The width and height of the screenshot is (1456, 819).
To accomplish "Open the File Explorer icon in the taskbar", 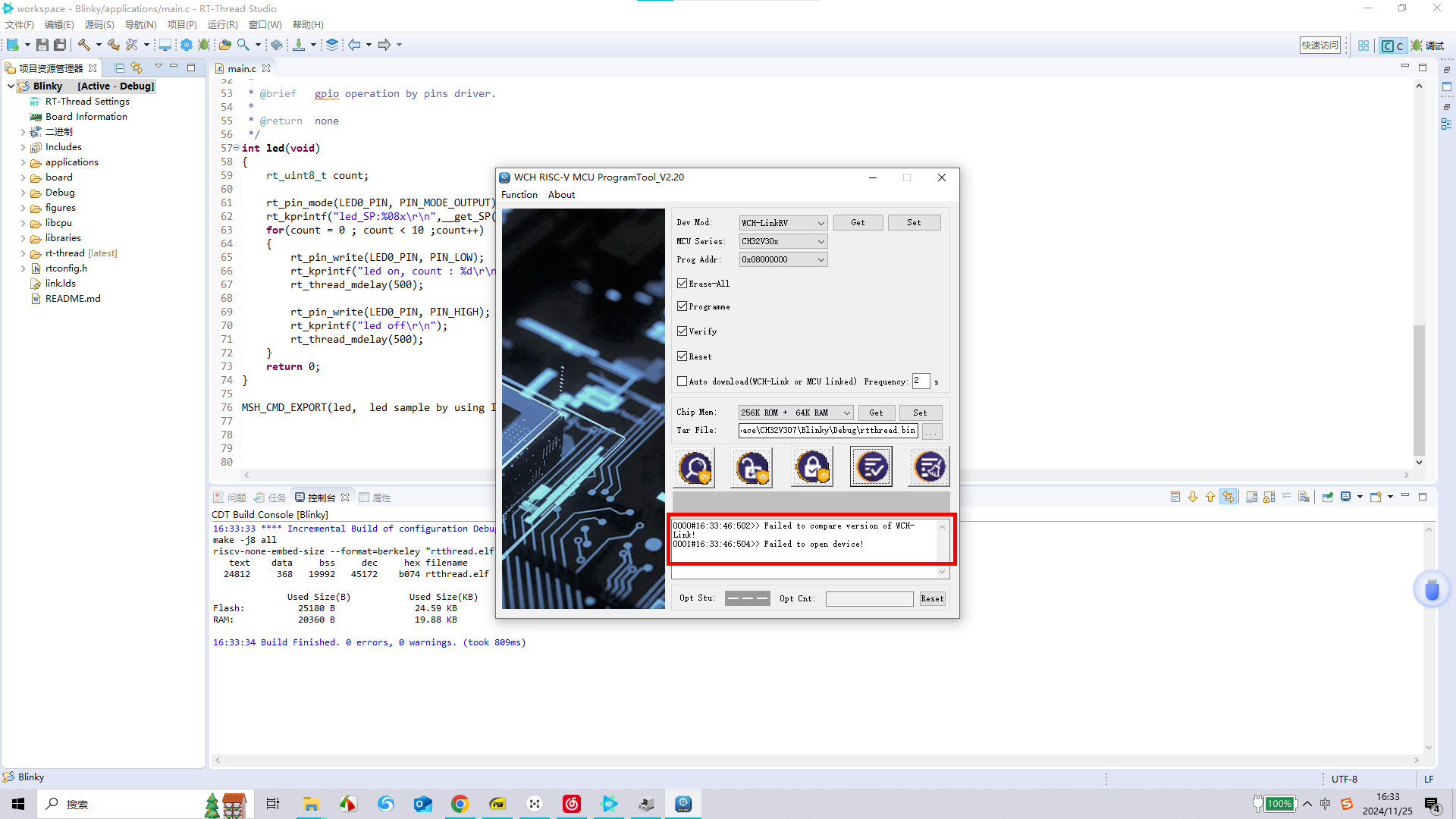I will click(x=311, y=804).
